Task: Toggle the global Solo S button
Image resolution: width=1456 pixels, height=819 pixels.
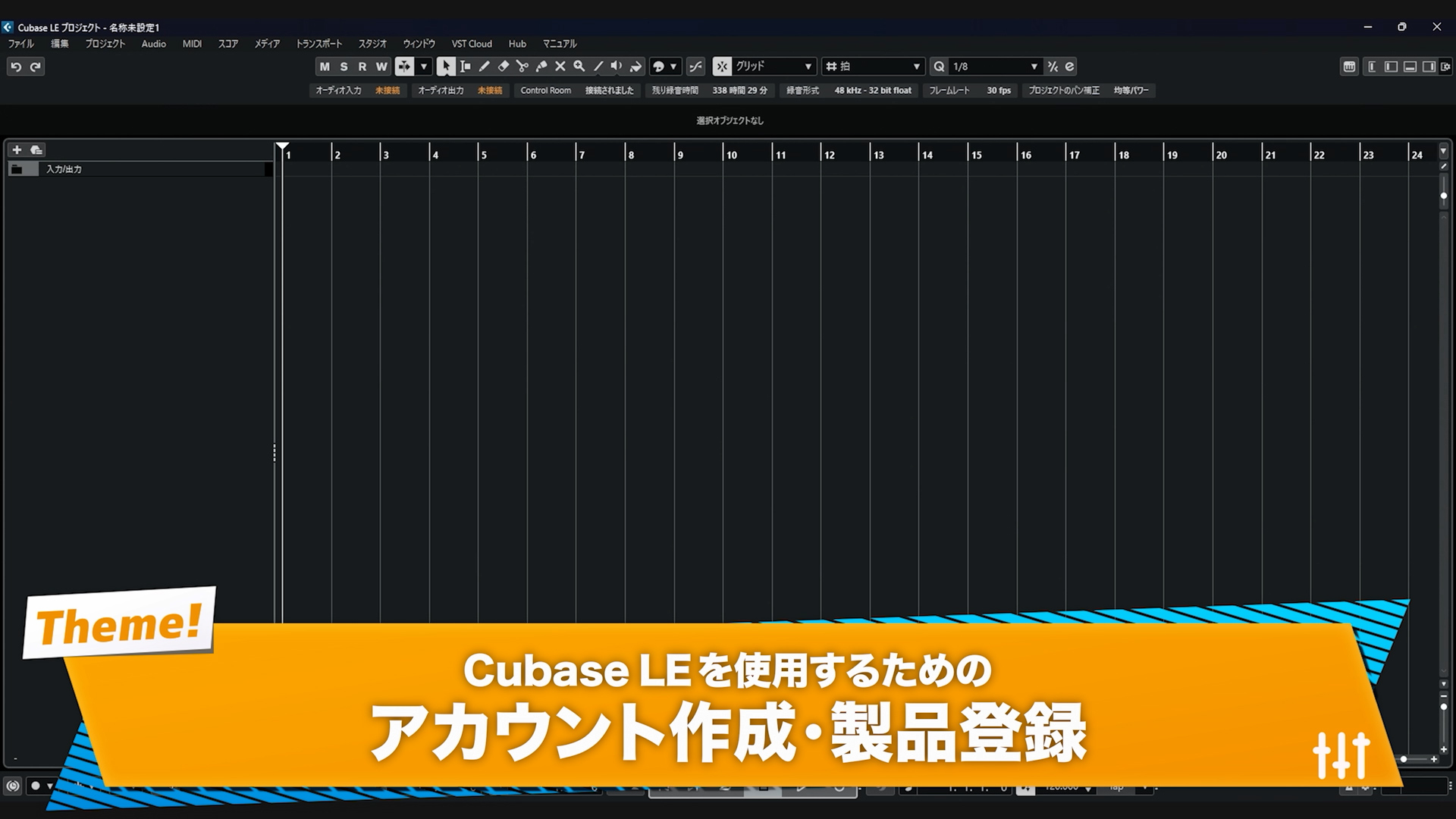Action: point(344,67)
